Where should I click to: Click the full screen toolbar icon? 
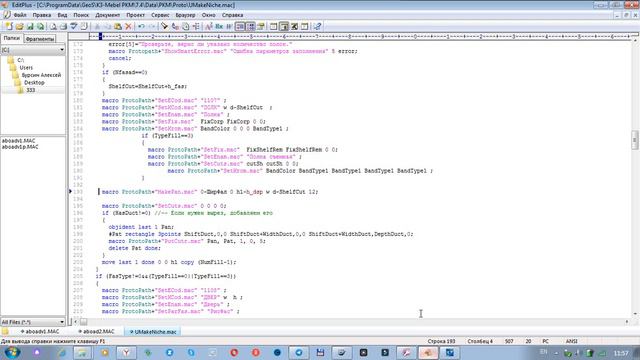294,26
